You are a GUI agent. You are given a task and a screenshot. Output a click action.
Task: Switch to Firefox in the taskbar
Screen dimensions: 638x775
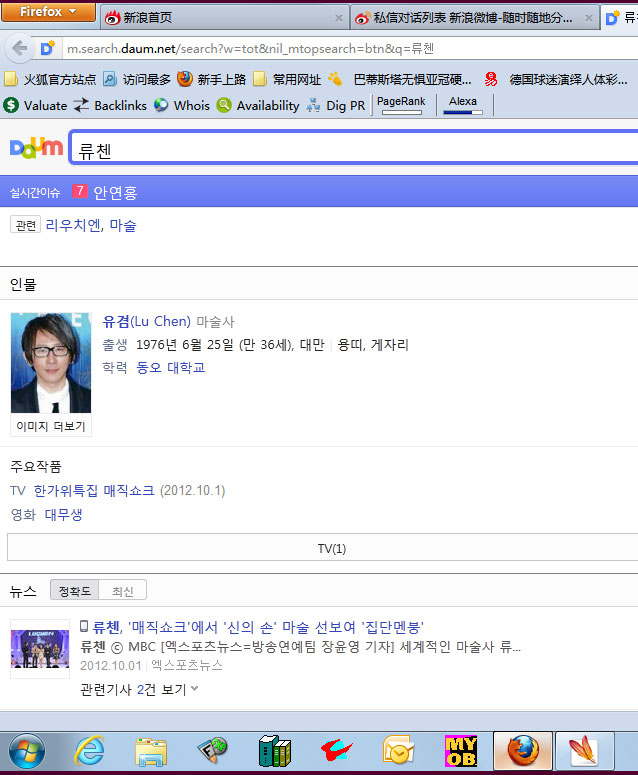(x=523, y=751)
